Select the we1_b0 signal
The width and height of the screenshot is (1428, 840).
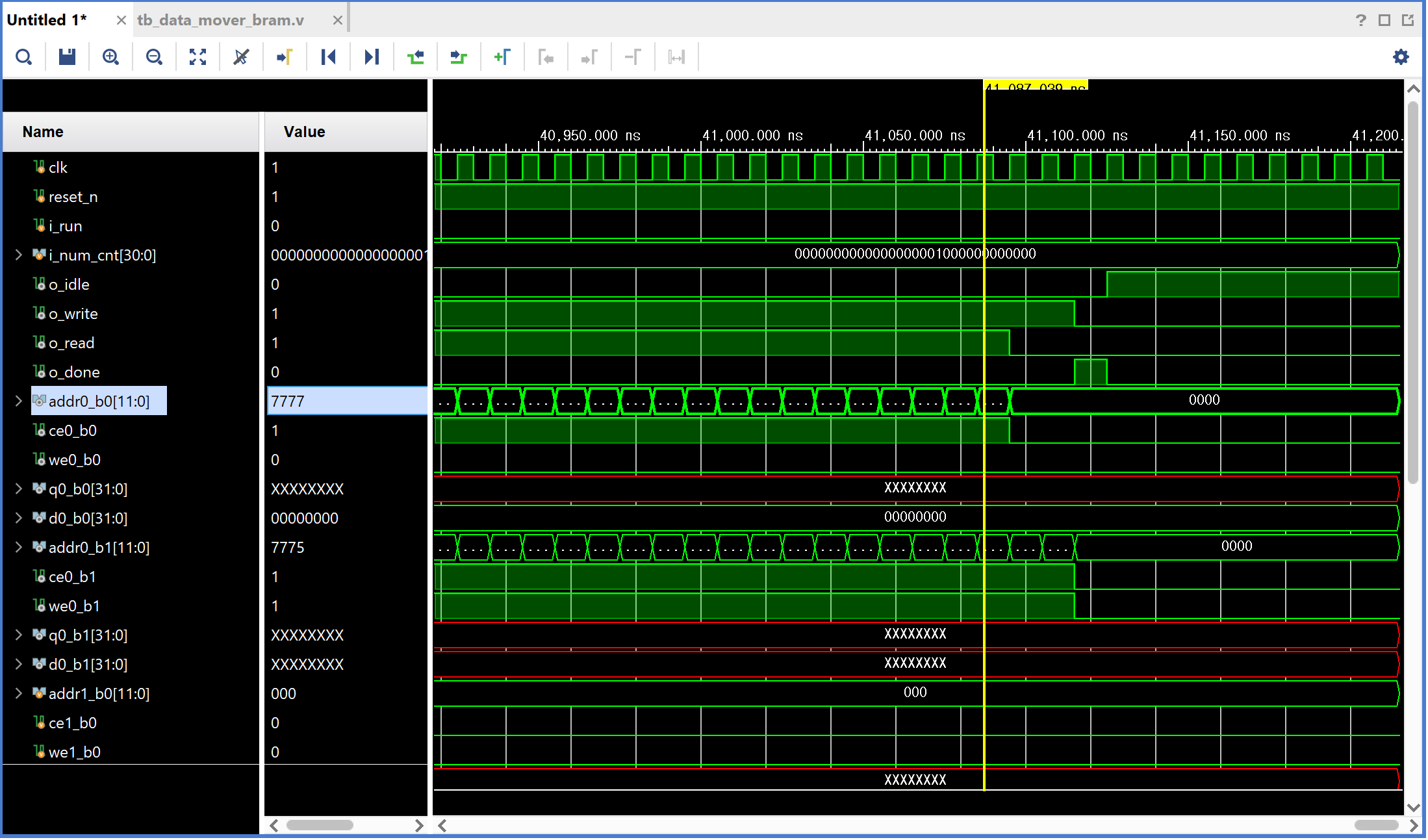pyautogui.click(x=74, y=752)
